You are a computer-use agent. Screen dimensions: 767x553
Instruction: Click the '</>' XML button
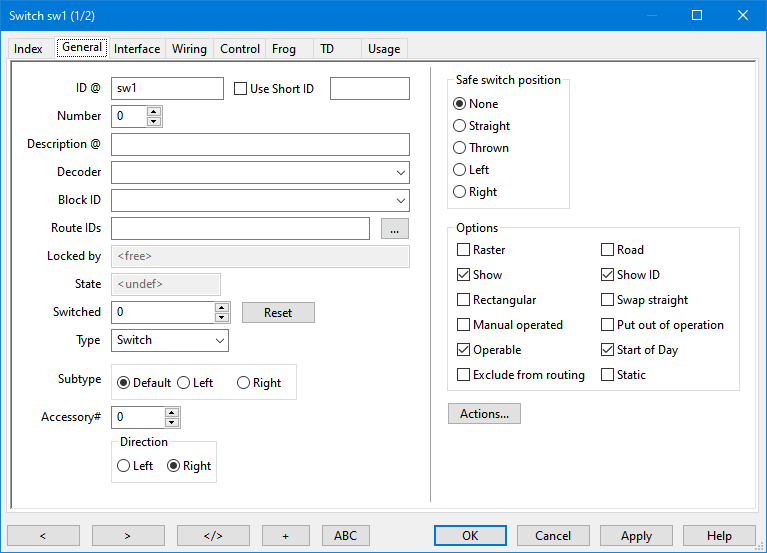click(x=213, y=536)
